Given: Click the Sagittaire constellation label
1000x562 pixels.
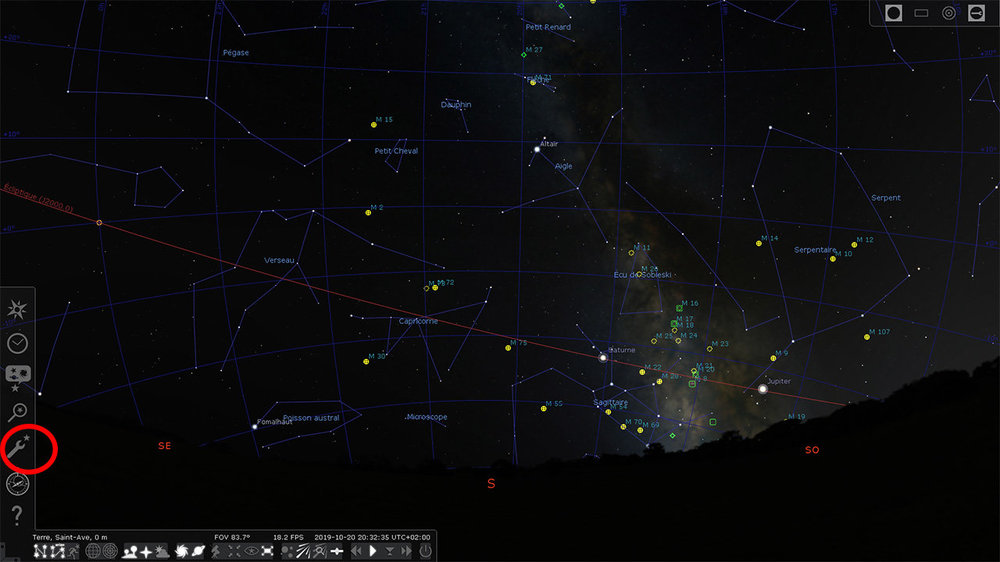Looking at the screenshot, I should pyautogui.click(x=610, y=403).
